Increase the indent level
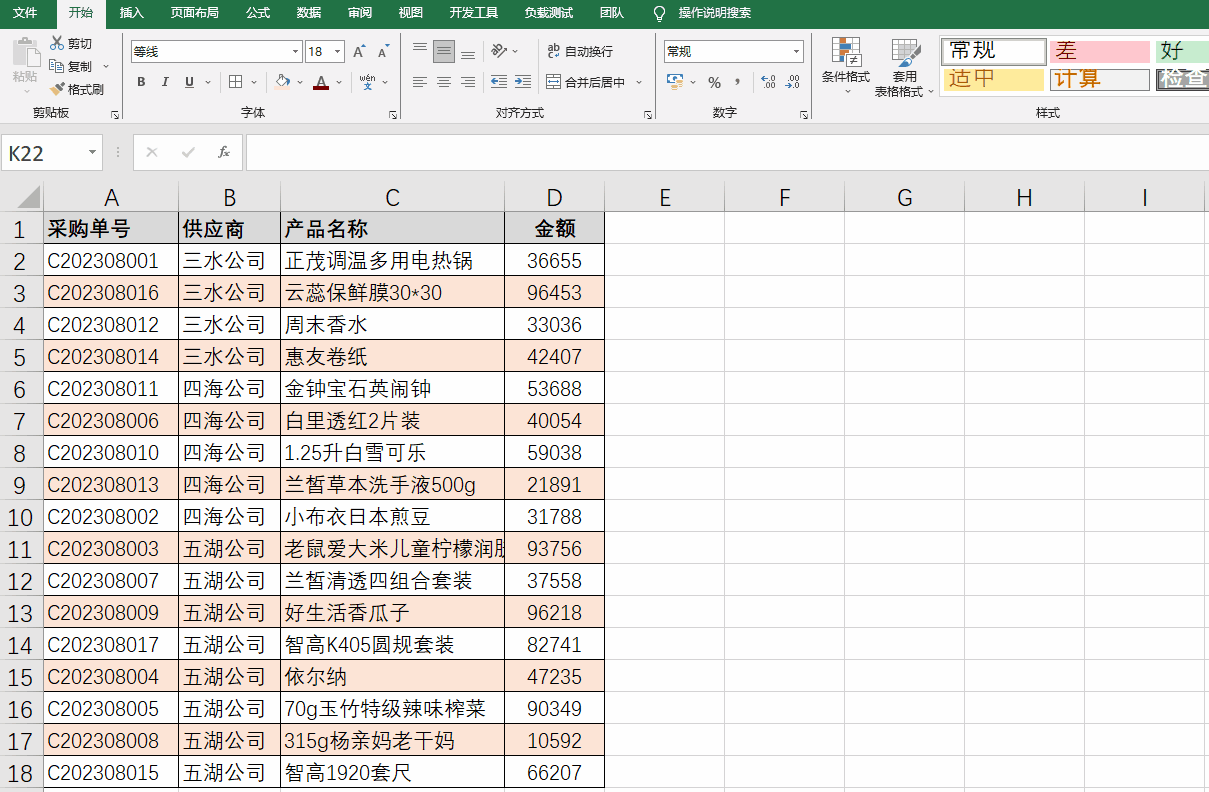This screenshot has height=792, width=1209. pos(522,82)
